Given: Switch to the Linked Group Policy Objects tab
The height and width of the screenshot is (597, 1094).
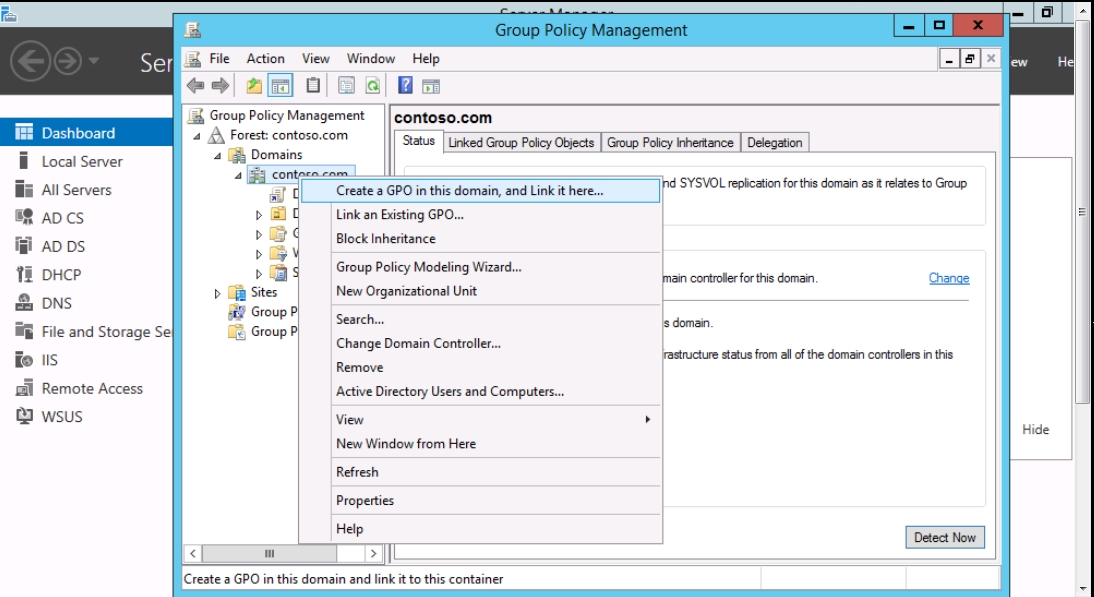Looking at the screenshot, I should click(x=520, y=143).
